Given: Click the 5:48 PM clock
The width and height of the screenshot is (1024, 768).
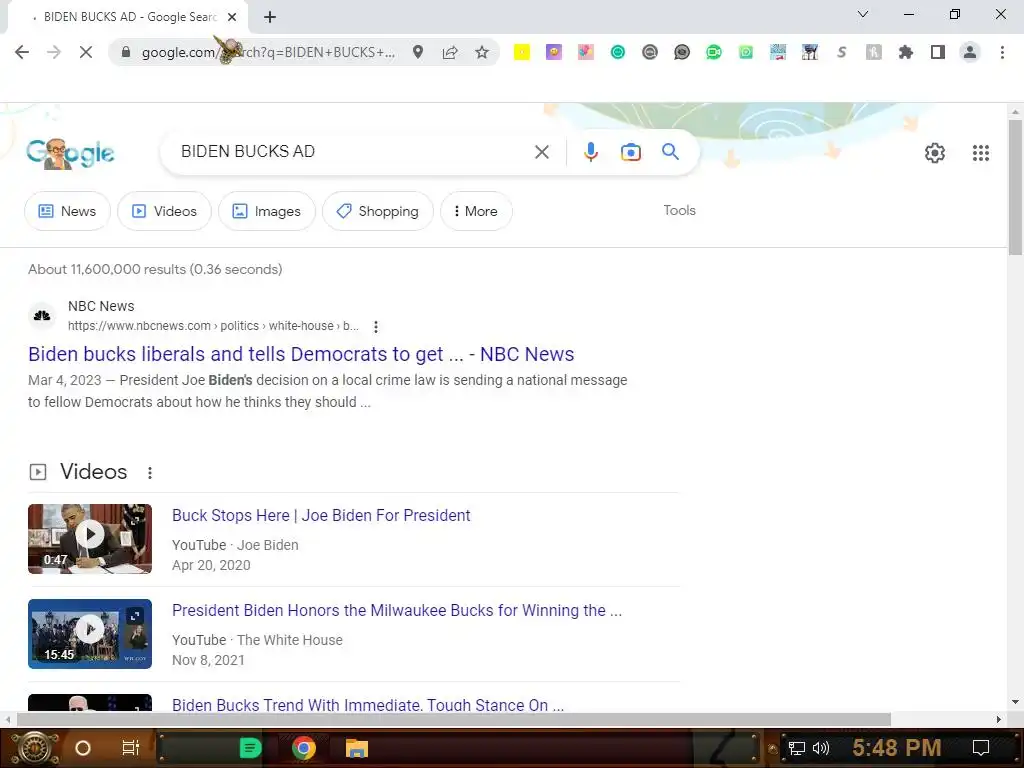Looking at the screenshot, I should [897, 748].
